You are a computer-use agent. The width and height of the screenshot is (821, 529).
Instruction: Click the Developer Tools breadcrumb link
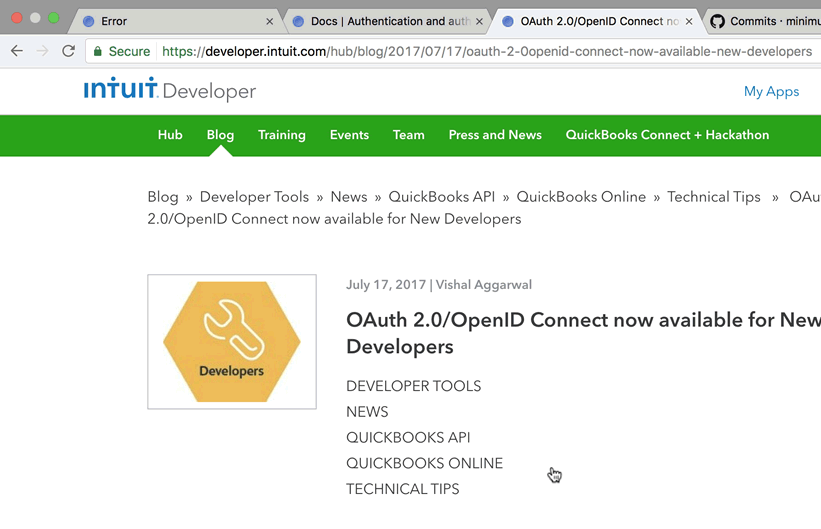click(254, 197)
